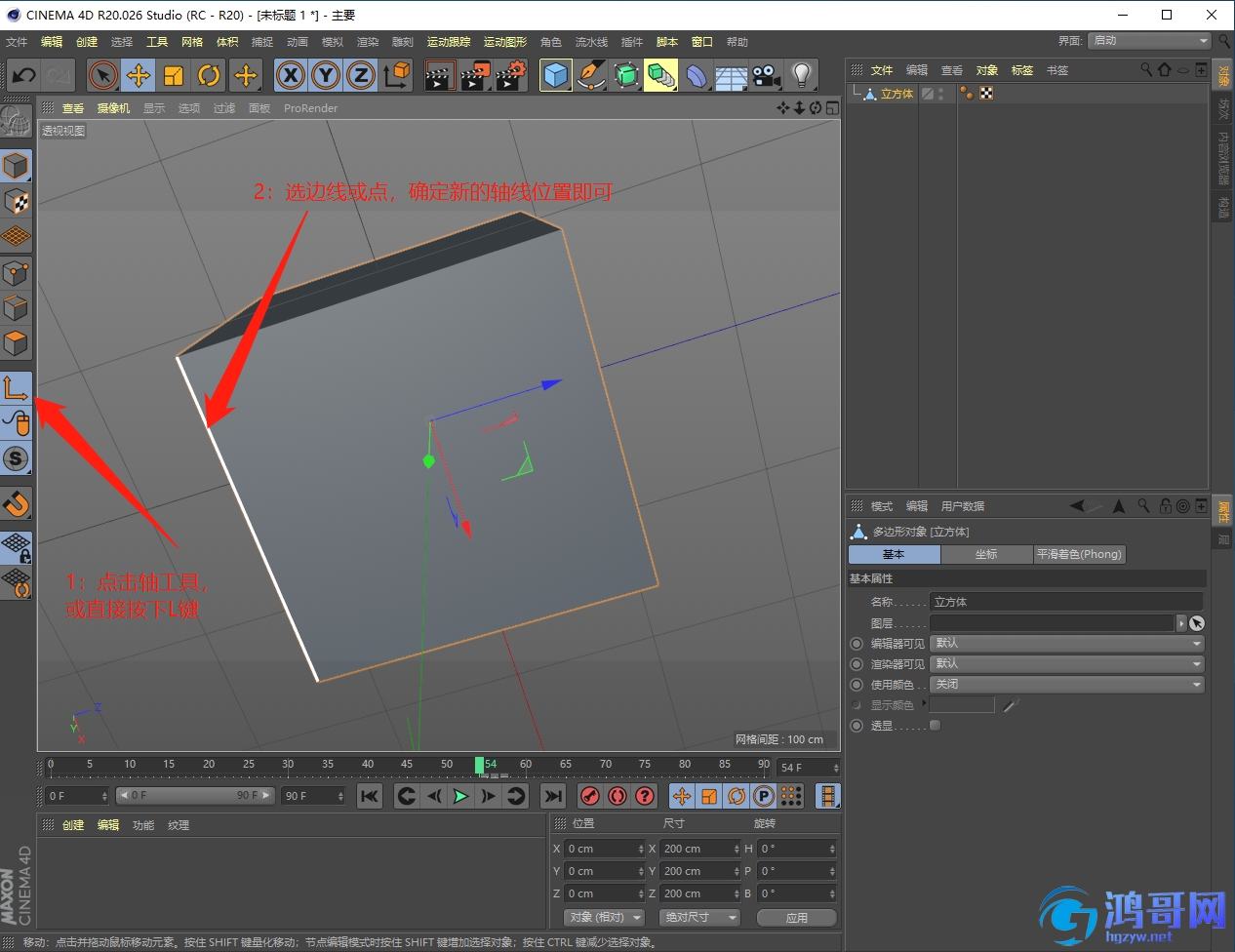Click the coordinate system icon
The height and width of the screenshot is (952, 1235).
click(x=396, y=75)
